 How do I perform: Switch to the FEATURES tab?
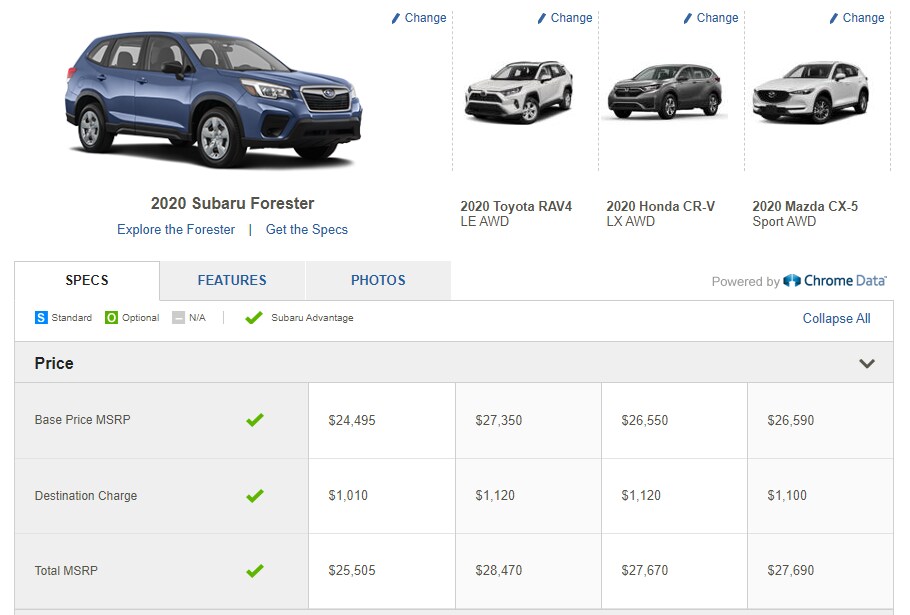coord(232,280)
